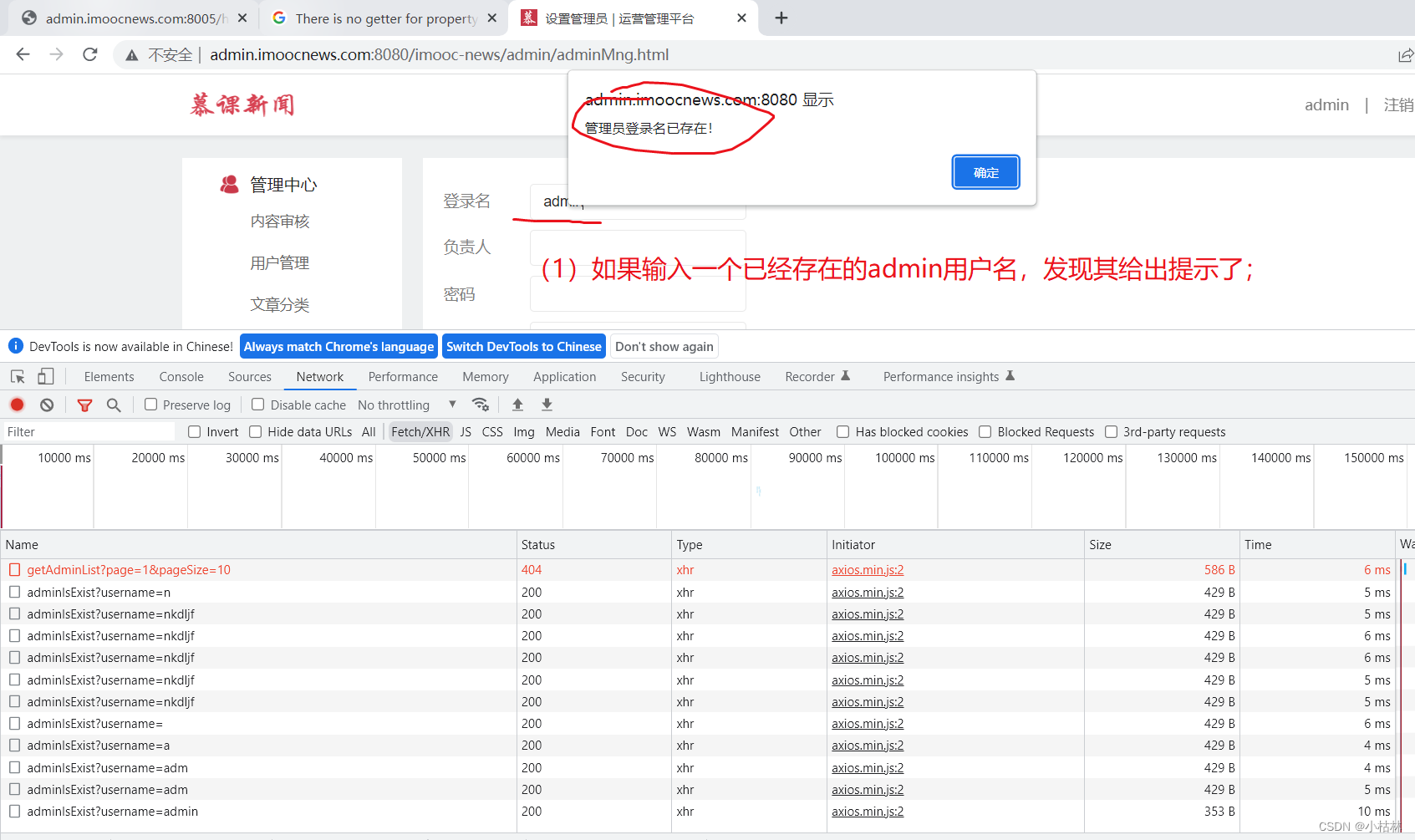Switch to the Console panel
This screenshot has height=840, width=1415.
(x=181, y=376)
